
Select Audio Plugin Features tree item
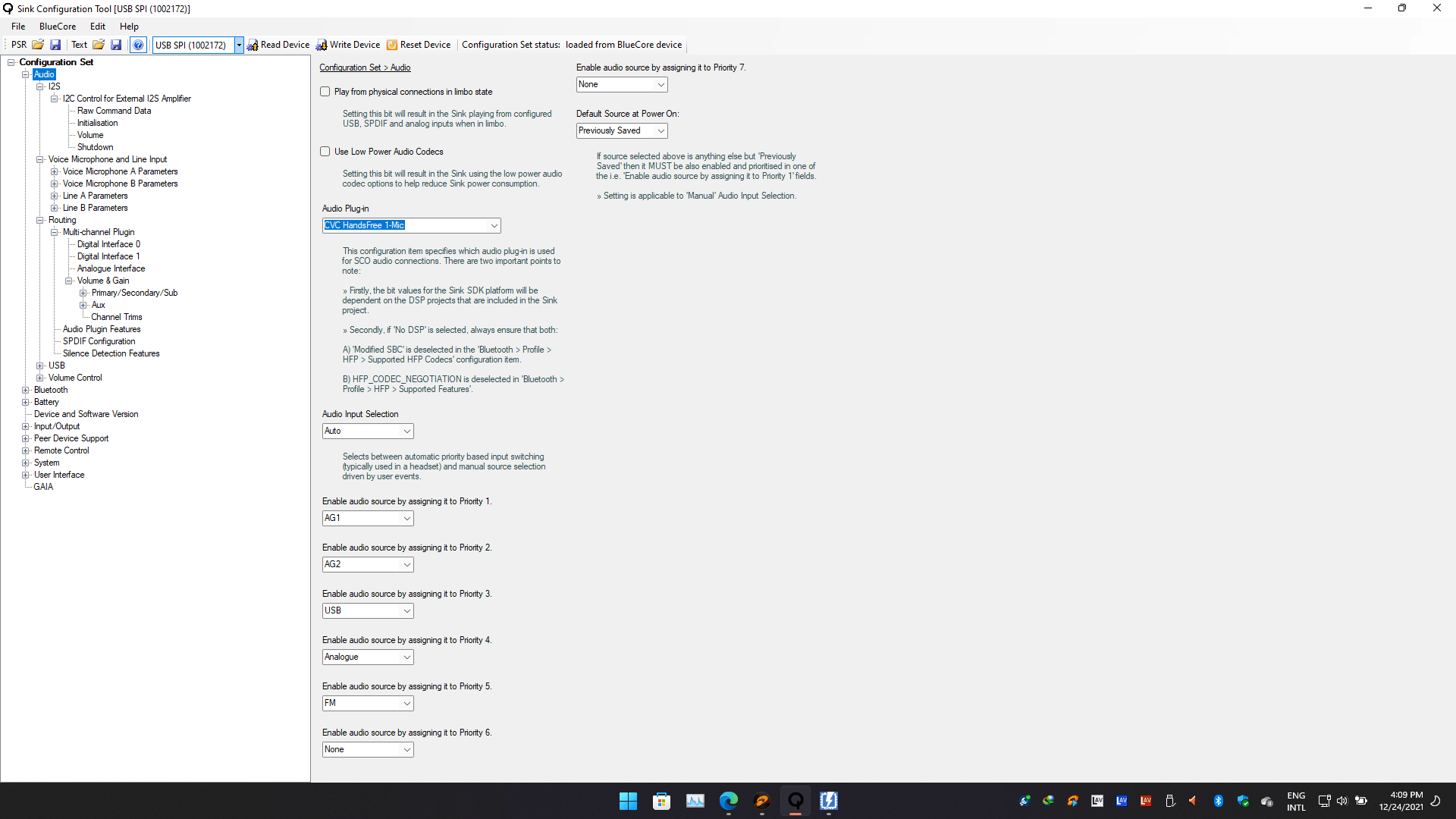(x=102, y=329)
